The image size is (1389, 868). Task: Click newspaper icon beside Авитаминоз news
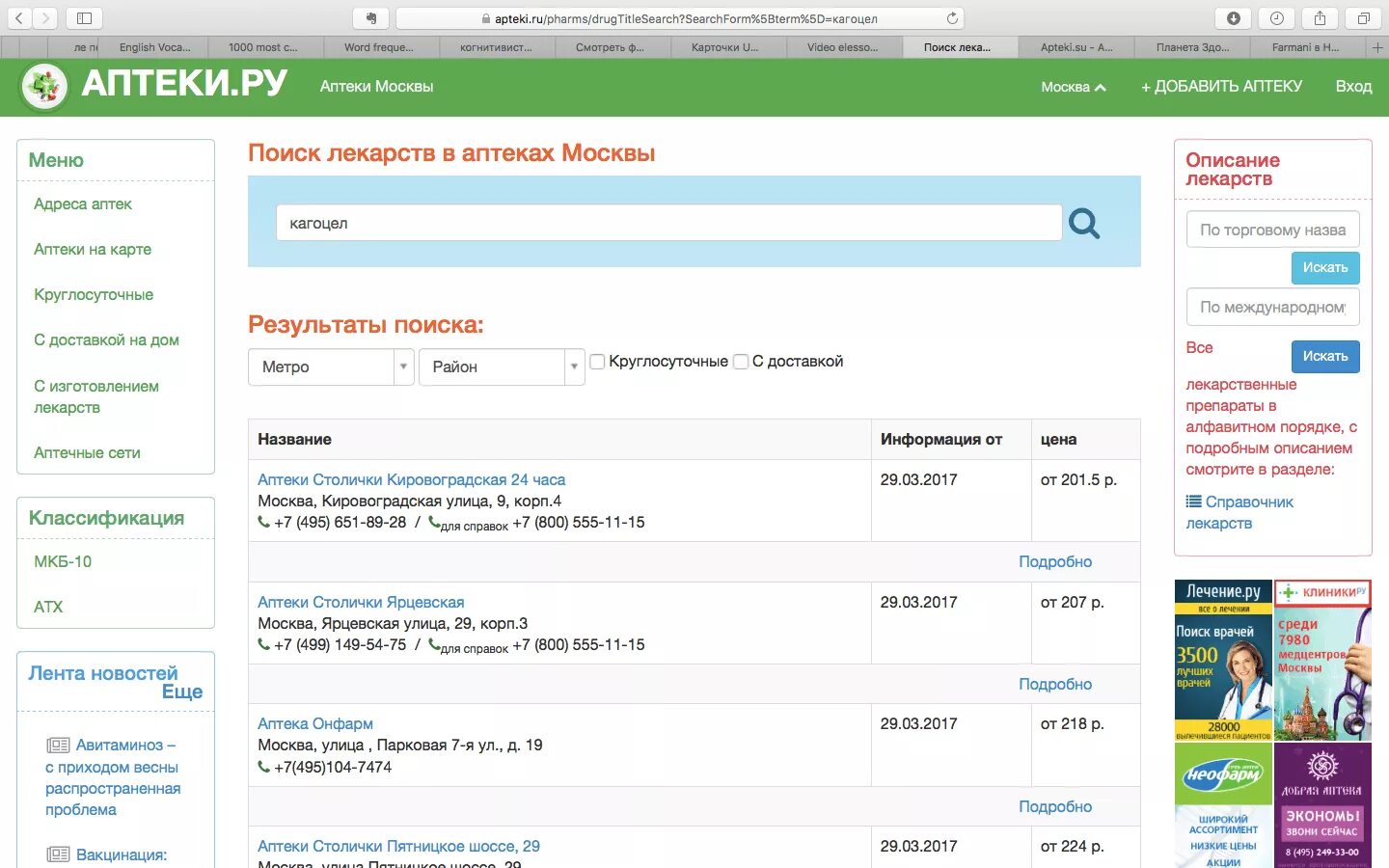(58, 746)
